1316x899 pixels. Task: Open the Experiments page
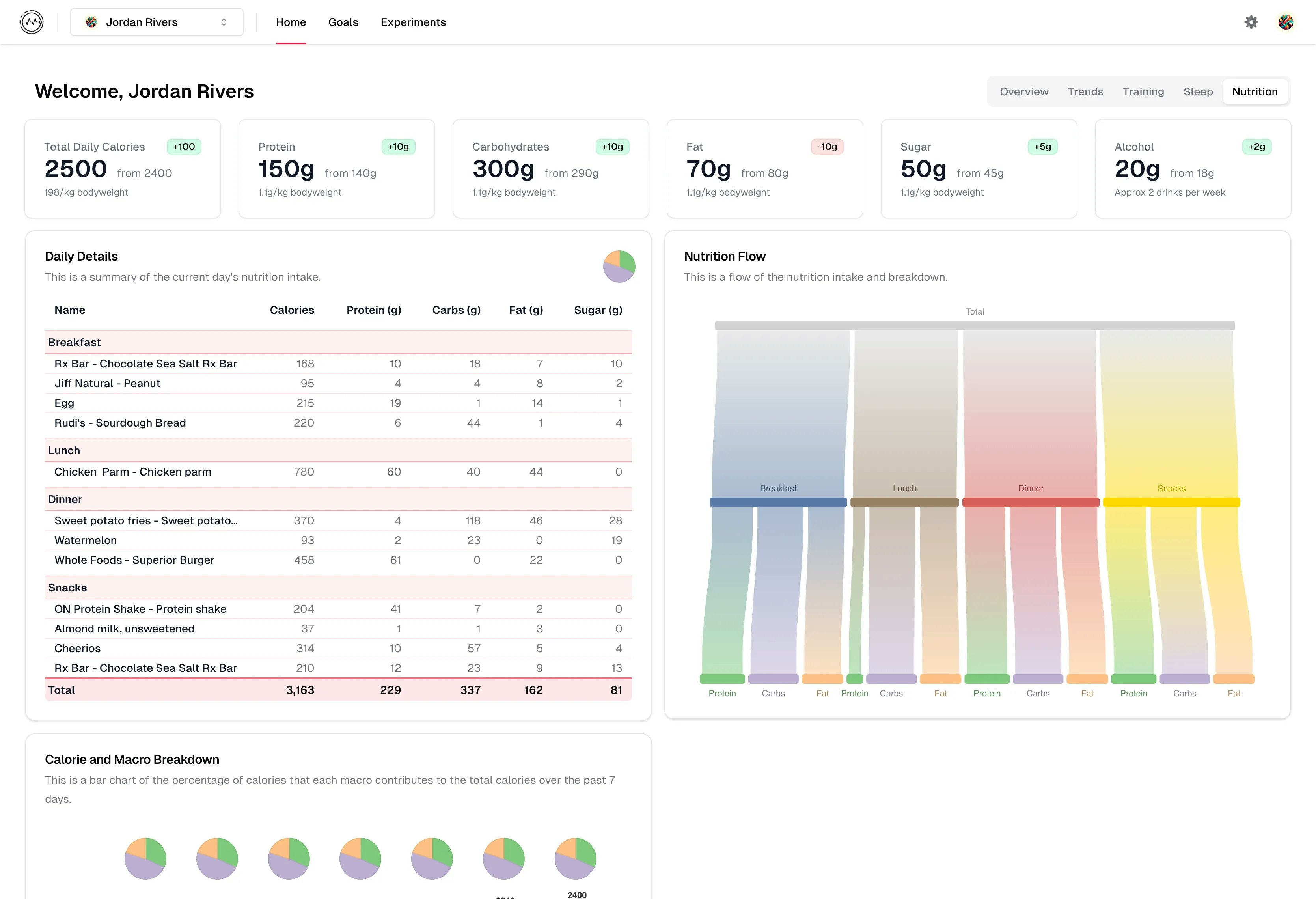coord(413,22)
